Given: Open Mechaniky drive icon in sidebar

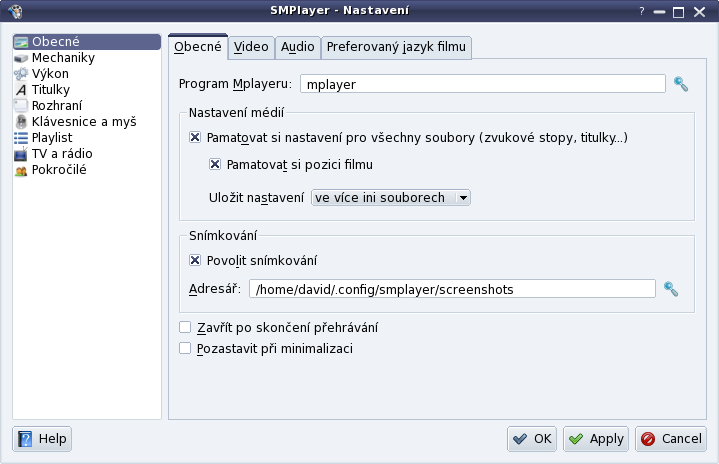Looking at the screenshot, I should (21, 58).
